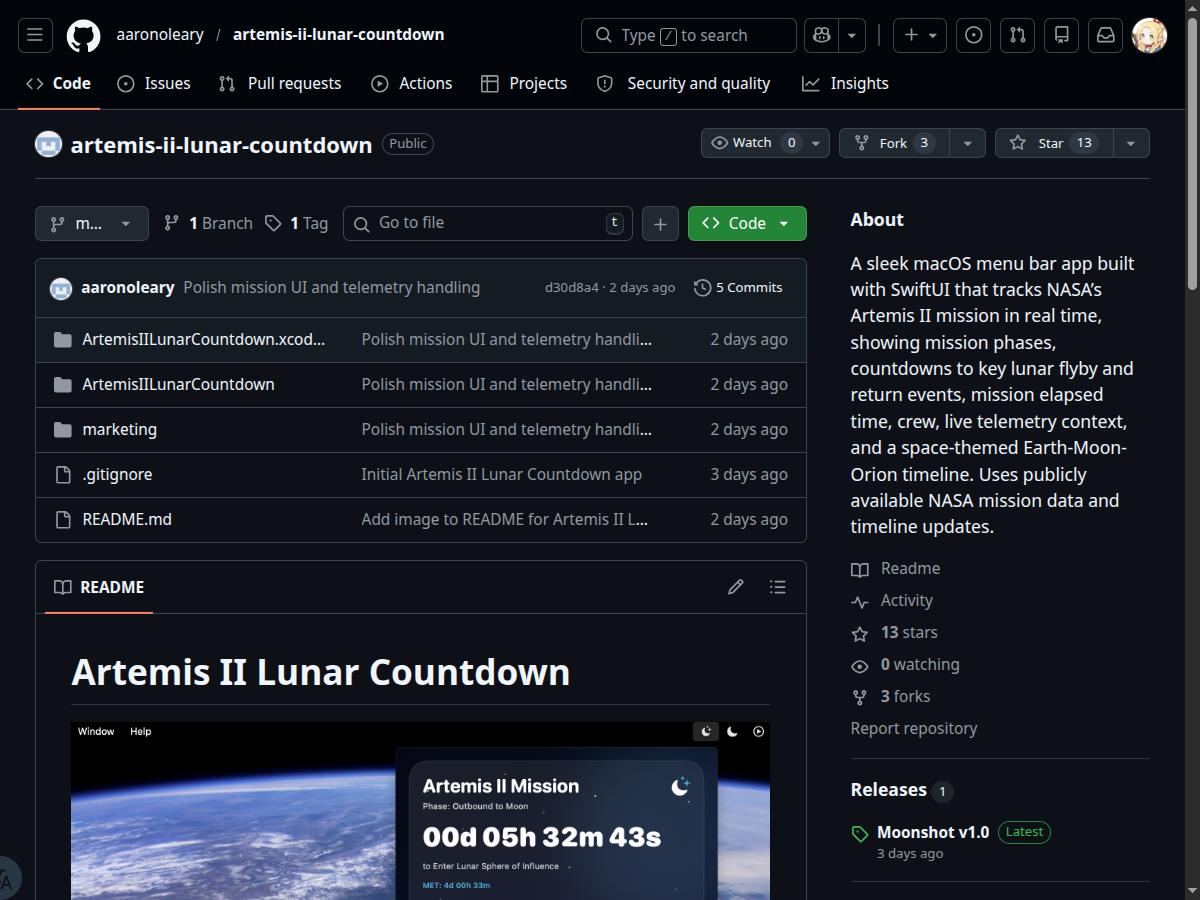Open the README outline list icon
Image resolution: width=1200 pixels, height=900 pixels.
pyautogui.click(x=777, y=587)
